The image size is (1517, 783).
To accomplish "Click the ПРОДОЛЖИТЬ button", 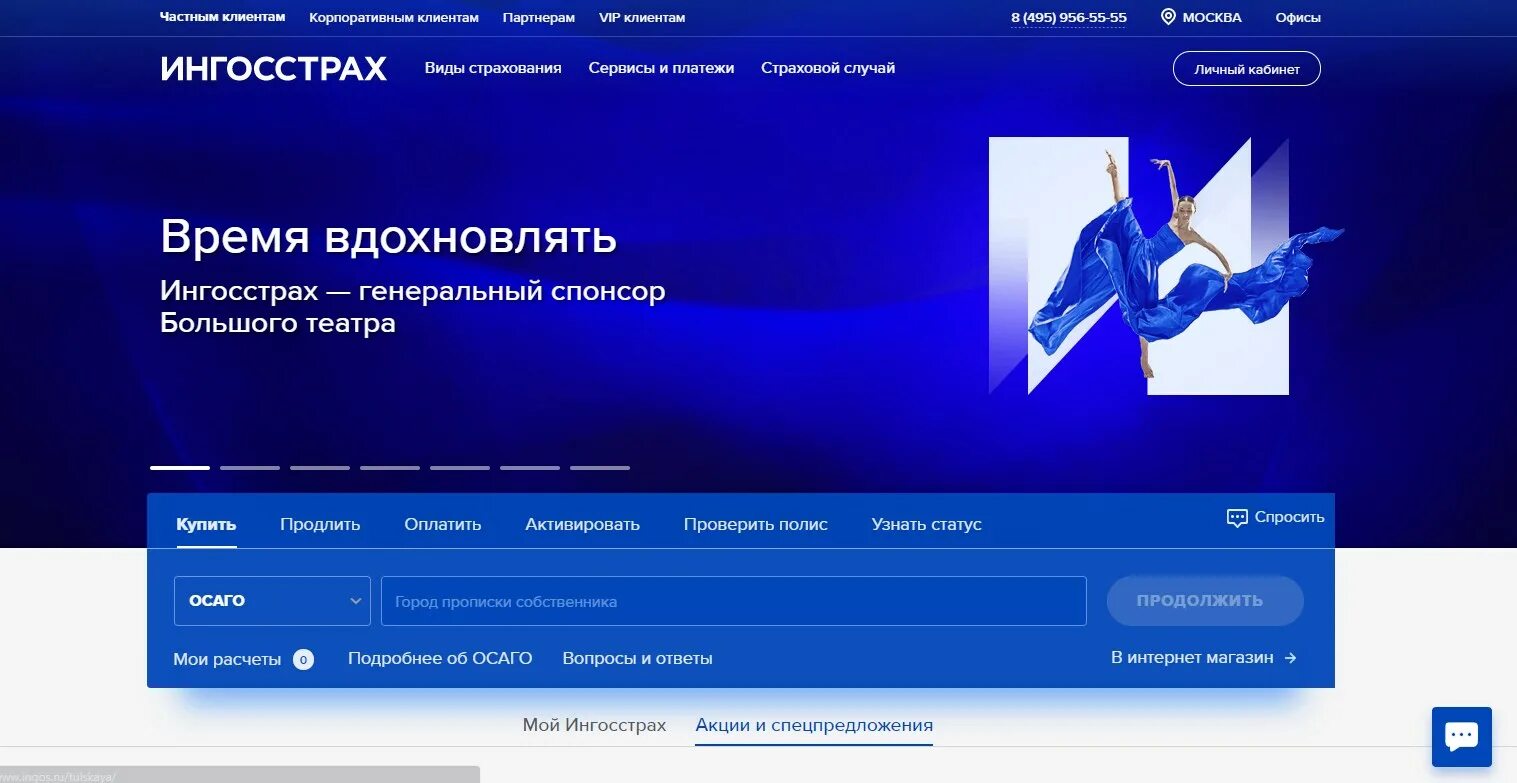I will (1205, 601).
